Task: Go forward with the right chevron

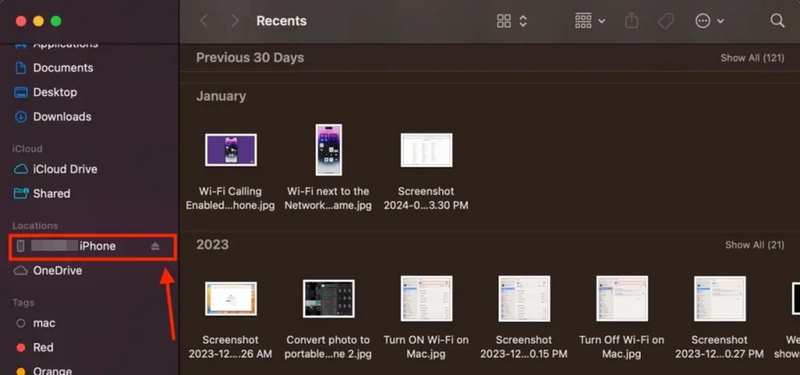Action: pyautogui.click(x=235, y=21)
